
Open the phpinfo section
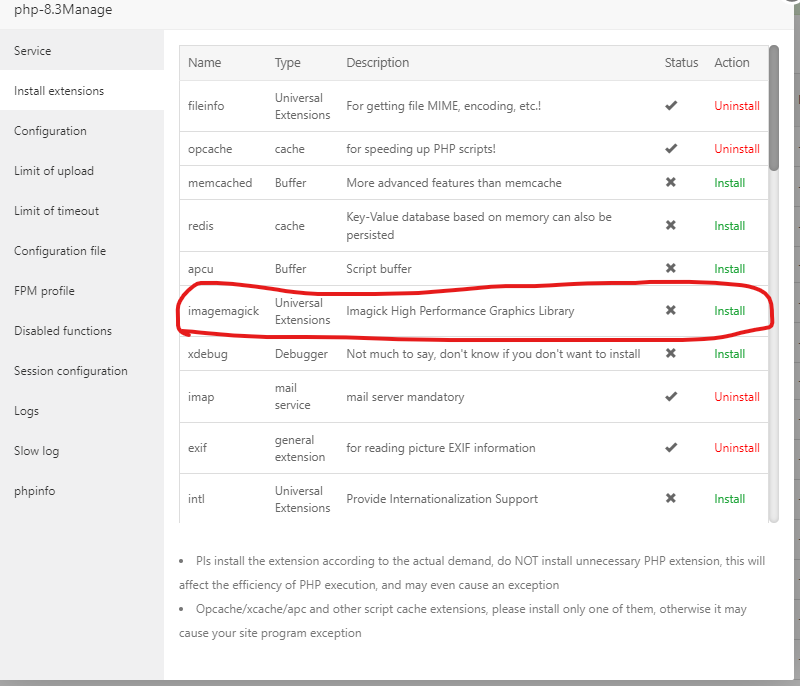[x=82, y=491]
